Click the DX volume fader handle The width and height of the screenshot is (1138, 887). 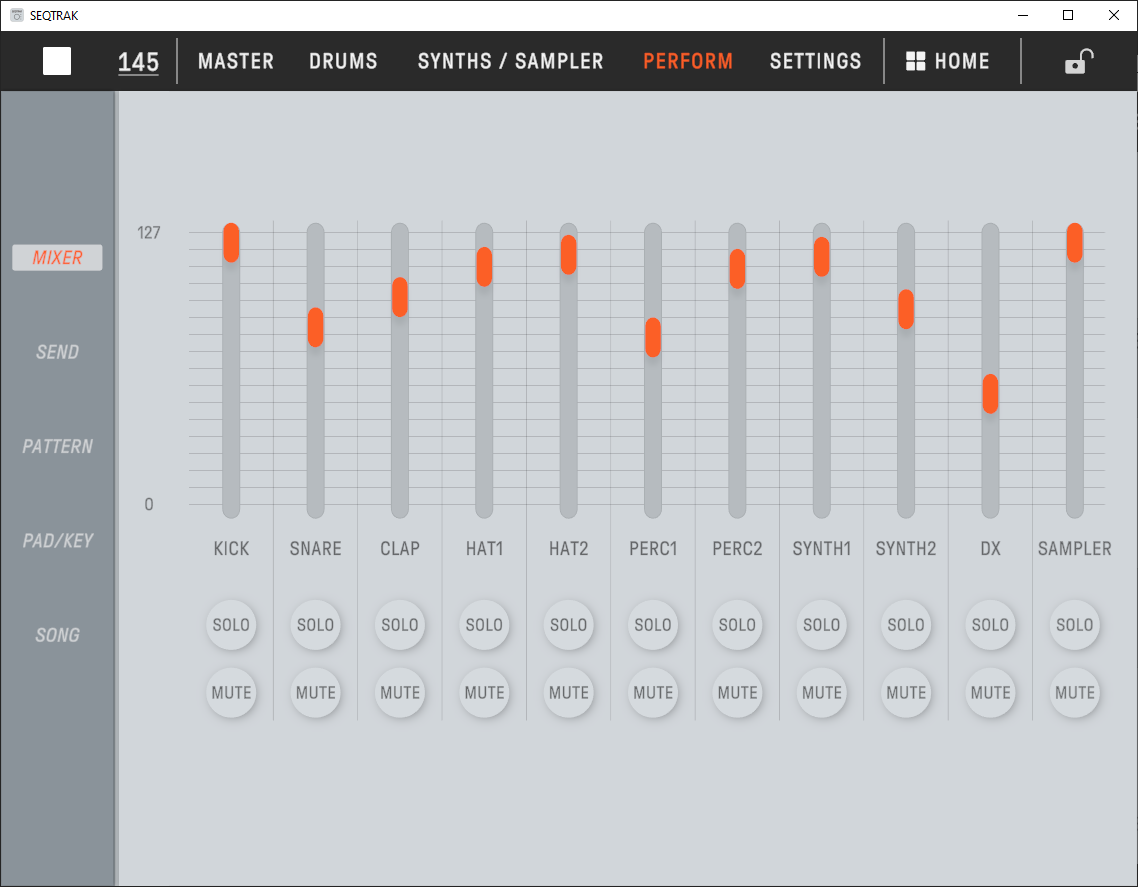click(990, 394)
